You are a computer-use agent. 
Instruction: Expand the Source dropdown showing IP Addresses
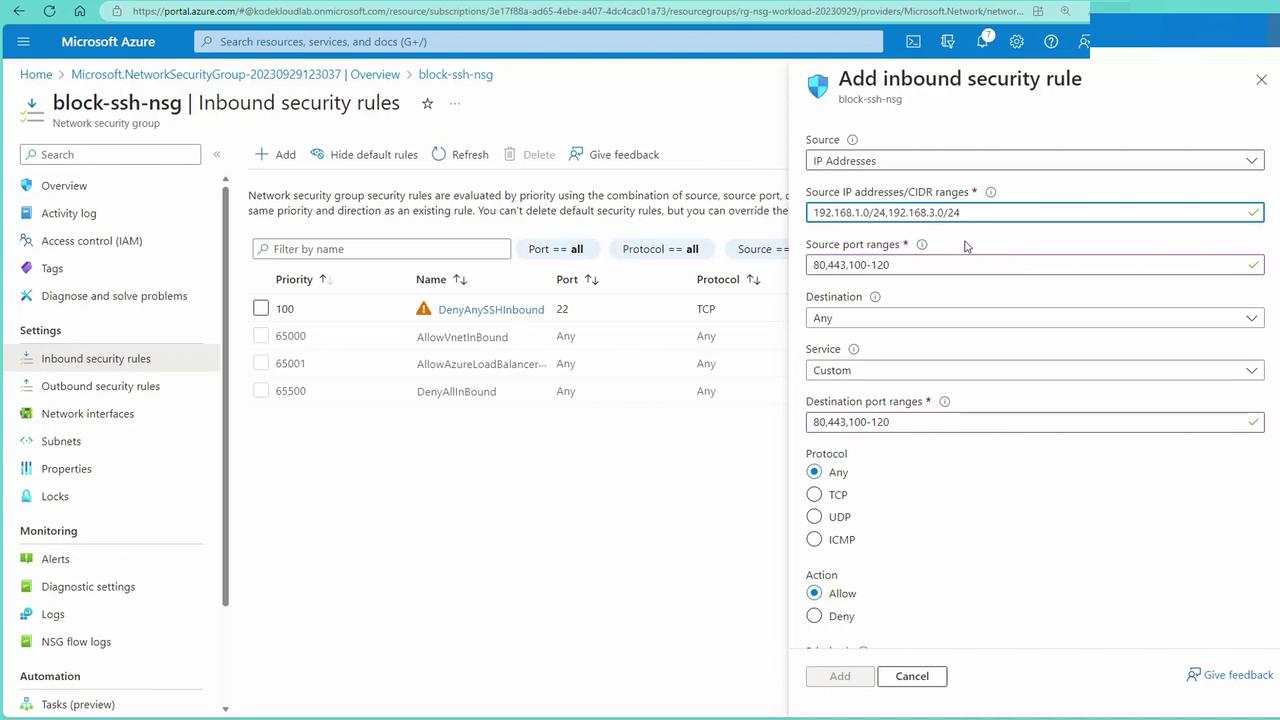(x=1034, y=161)
